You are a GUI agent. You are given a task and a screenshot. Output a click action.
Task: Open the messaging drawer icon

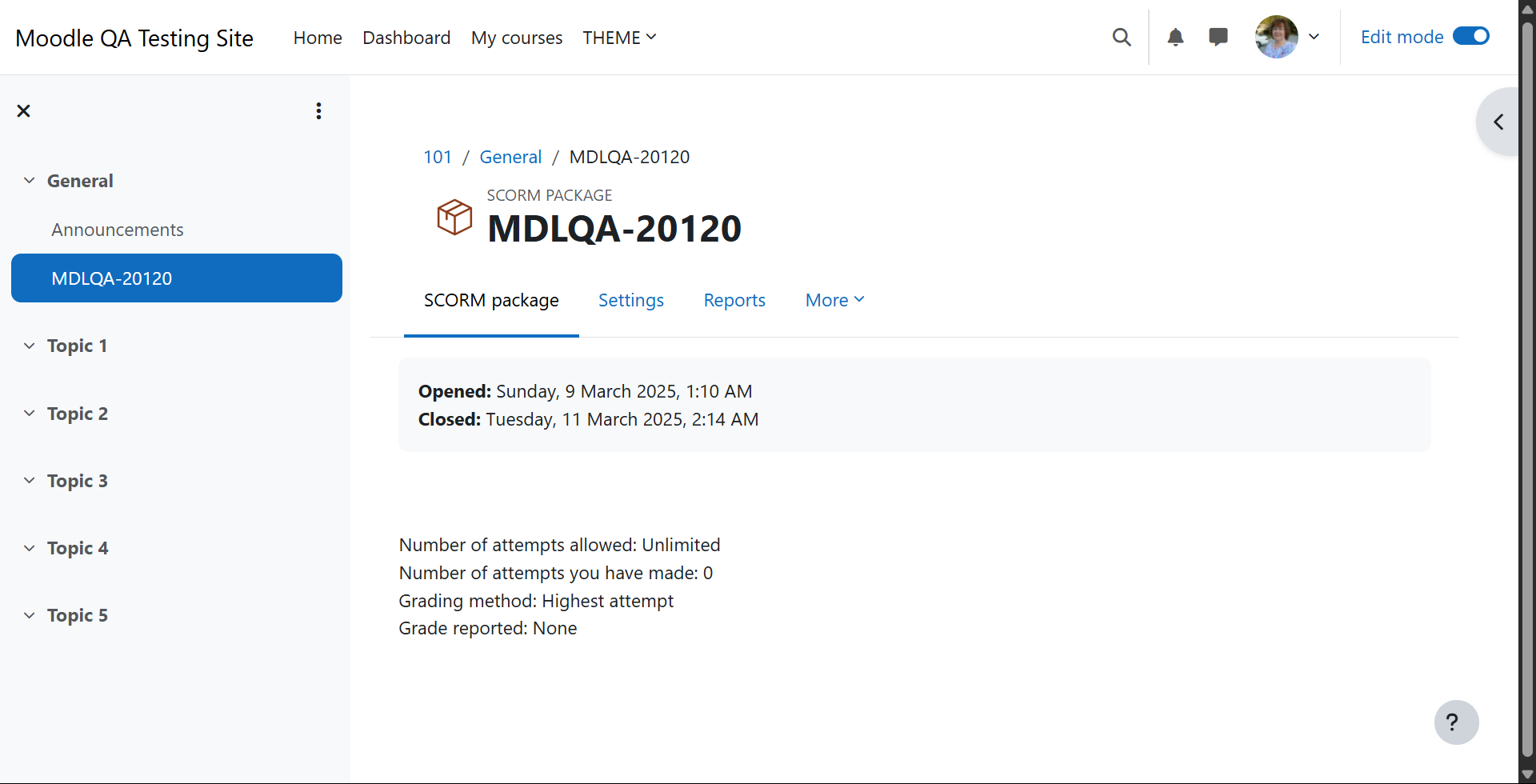click(x=1218, y=37)
